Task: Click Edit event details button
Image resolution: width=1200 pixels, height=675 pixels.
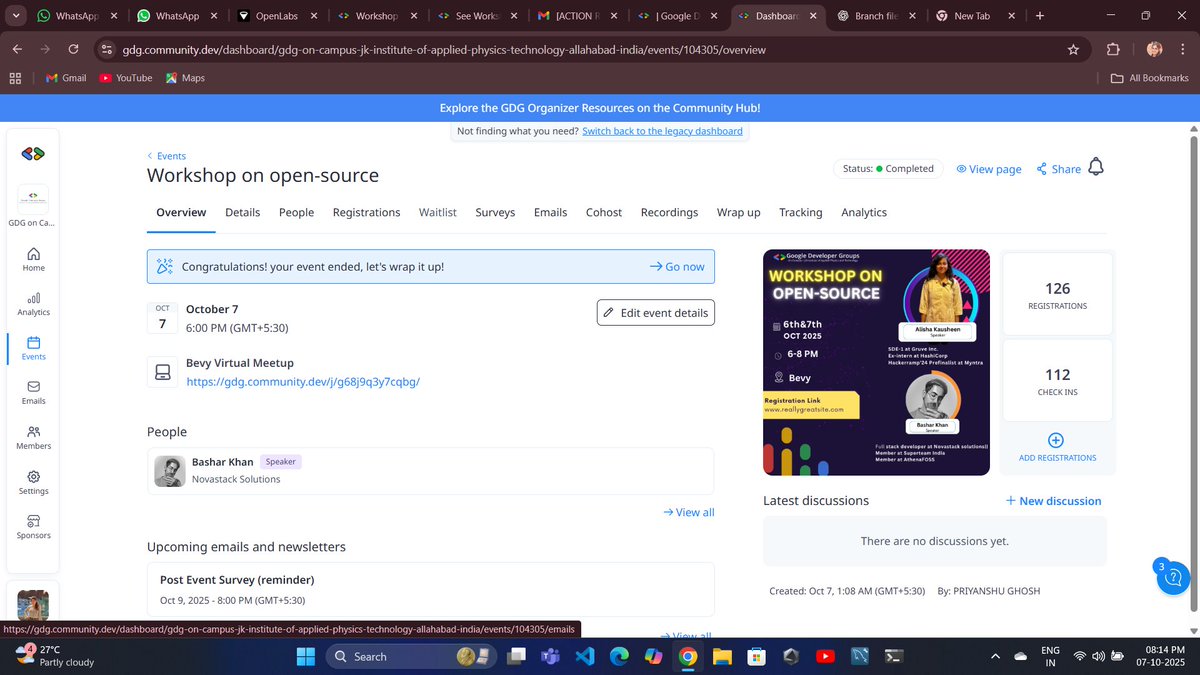Action: (656, 312)
